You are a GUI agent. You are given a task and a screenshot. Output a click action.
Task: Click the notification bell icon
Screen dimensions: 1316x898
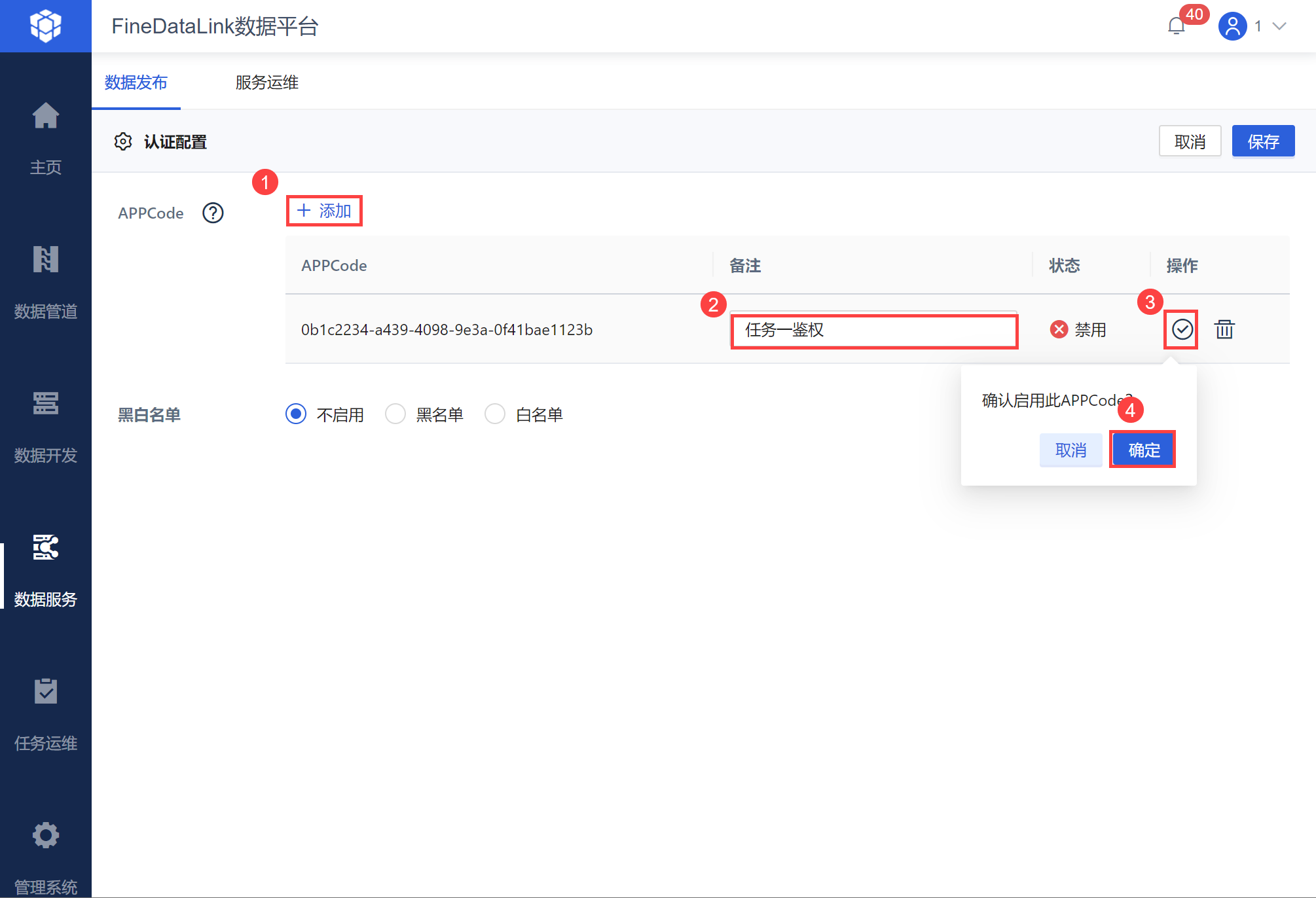point(1177,26)
